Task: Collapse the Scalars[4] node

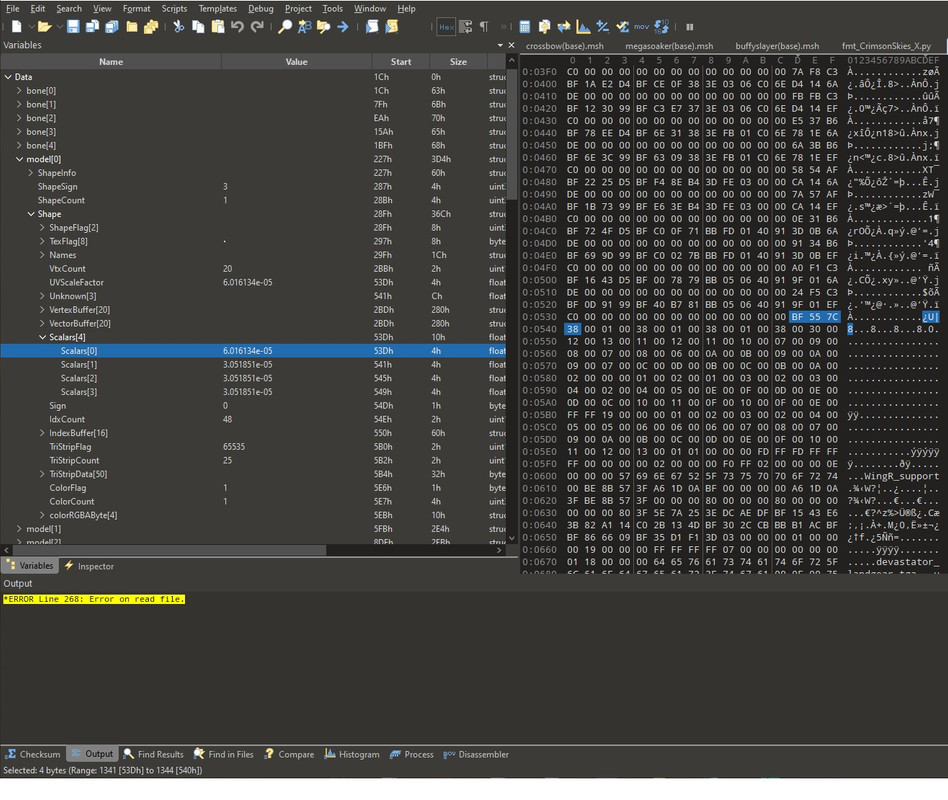Action: 42,337
